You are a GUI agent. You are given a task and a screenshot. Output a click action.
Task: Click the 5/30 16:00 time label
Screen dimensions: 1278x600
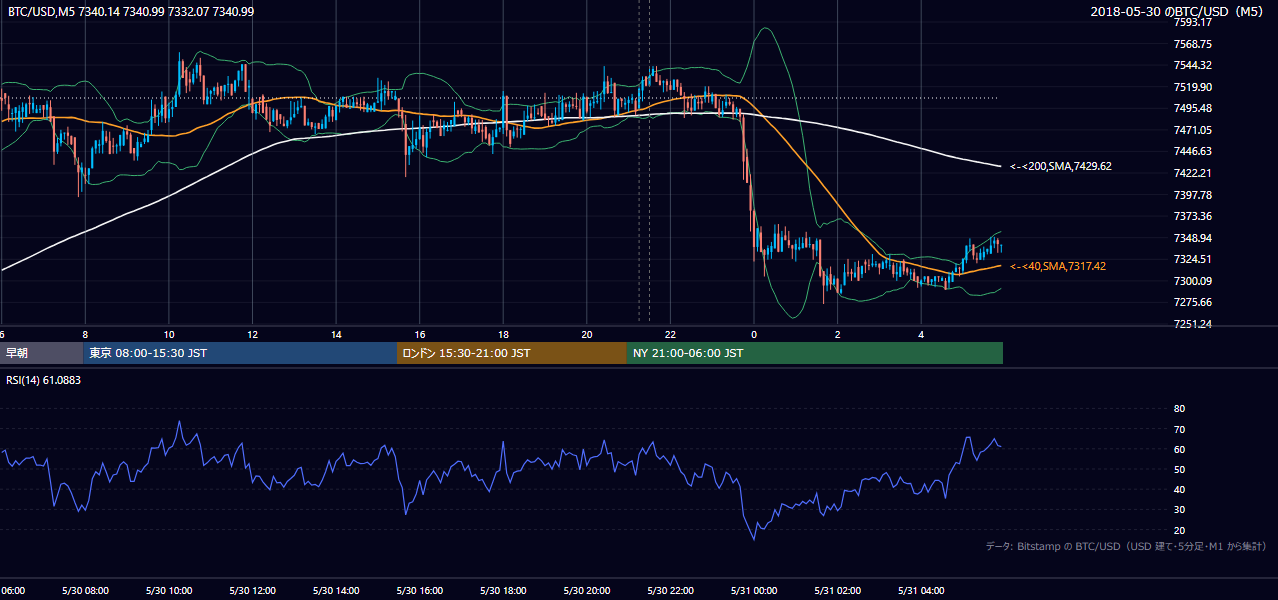pyautogui.click(x=419, y=591)
